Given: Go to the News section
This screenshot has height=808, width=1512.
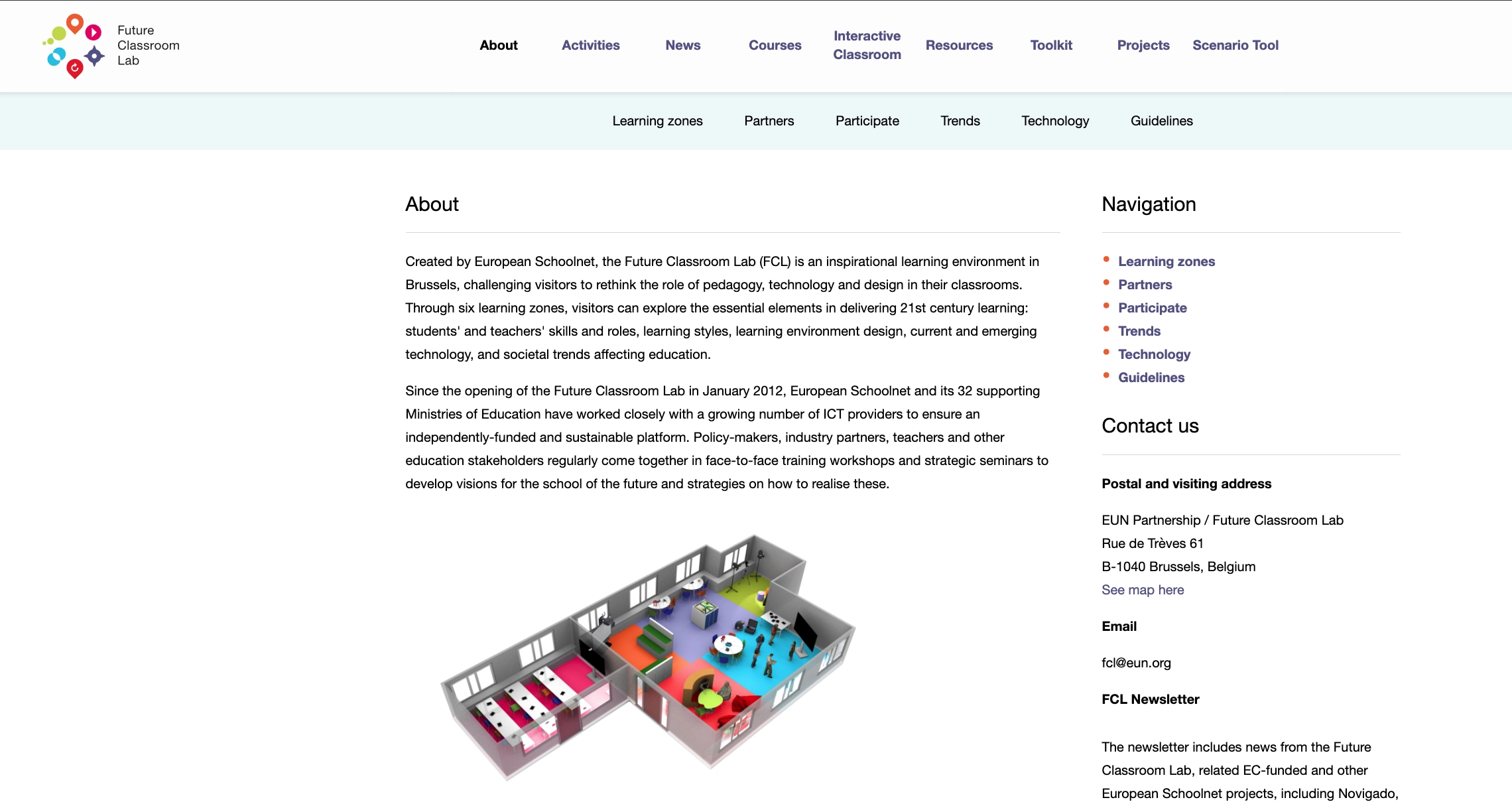Looking at the screenshot, I should coord(682,45).
